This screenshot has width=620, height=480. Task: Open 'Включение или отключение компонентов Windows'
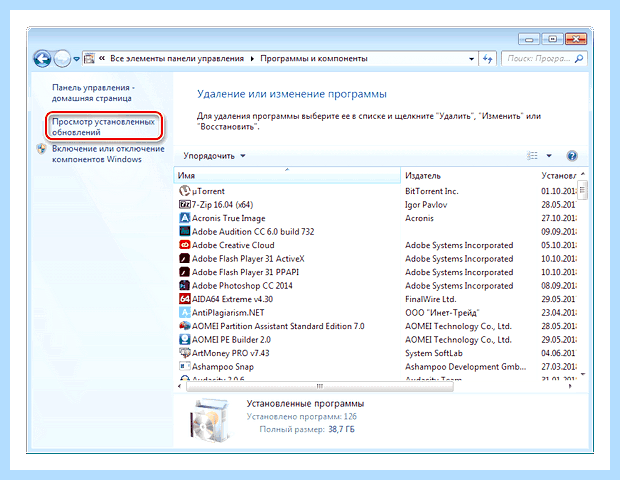(x=108, y=154)
